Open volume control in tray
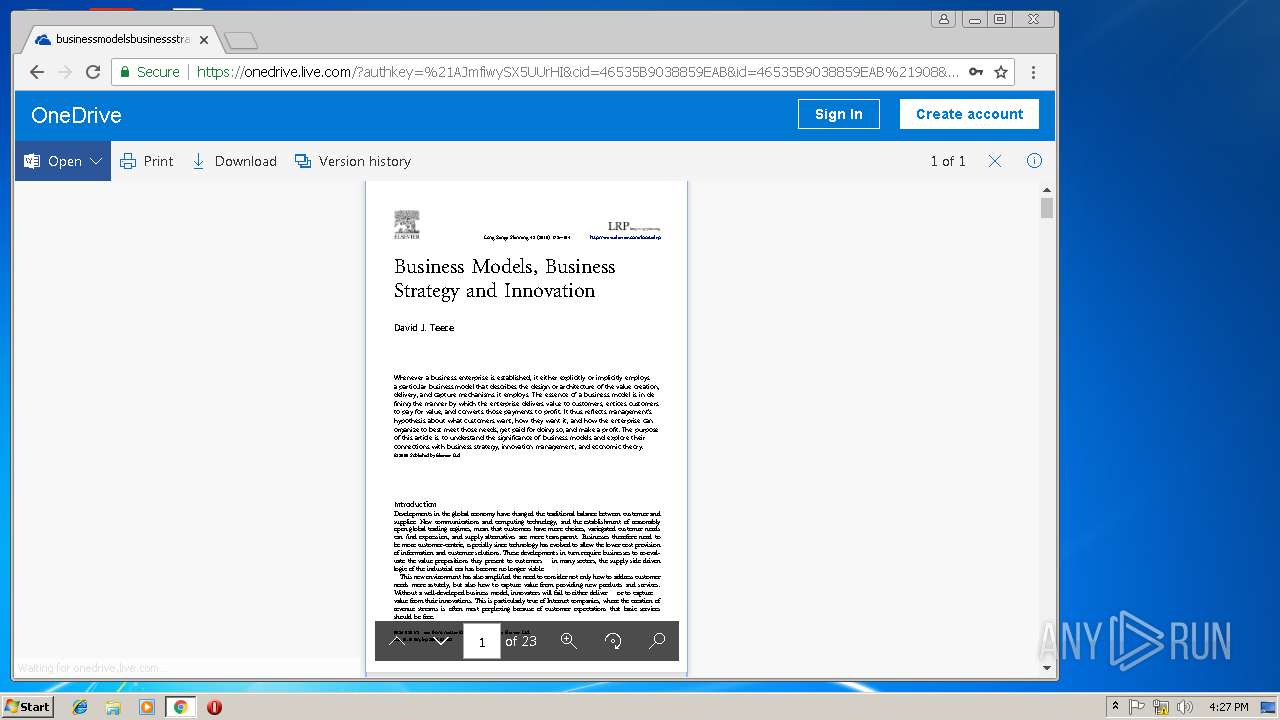This screenshot has width=1280, height=720. tap(1185, 707)
